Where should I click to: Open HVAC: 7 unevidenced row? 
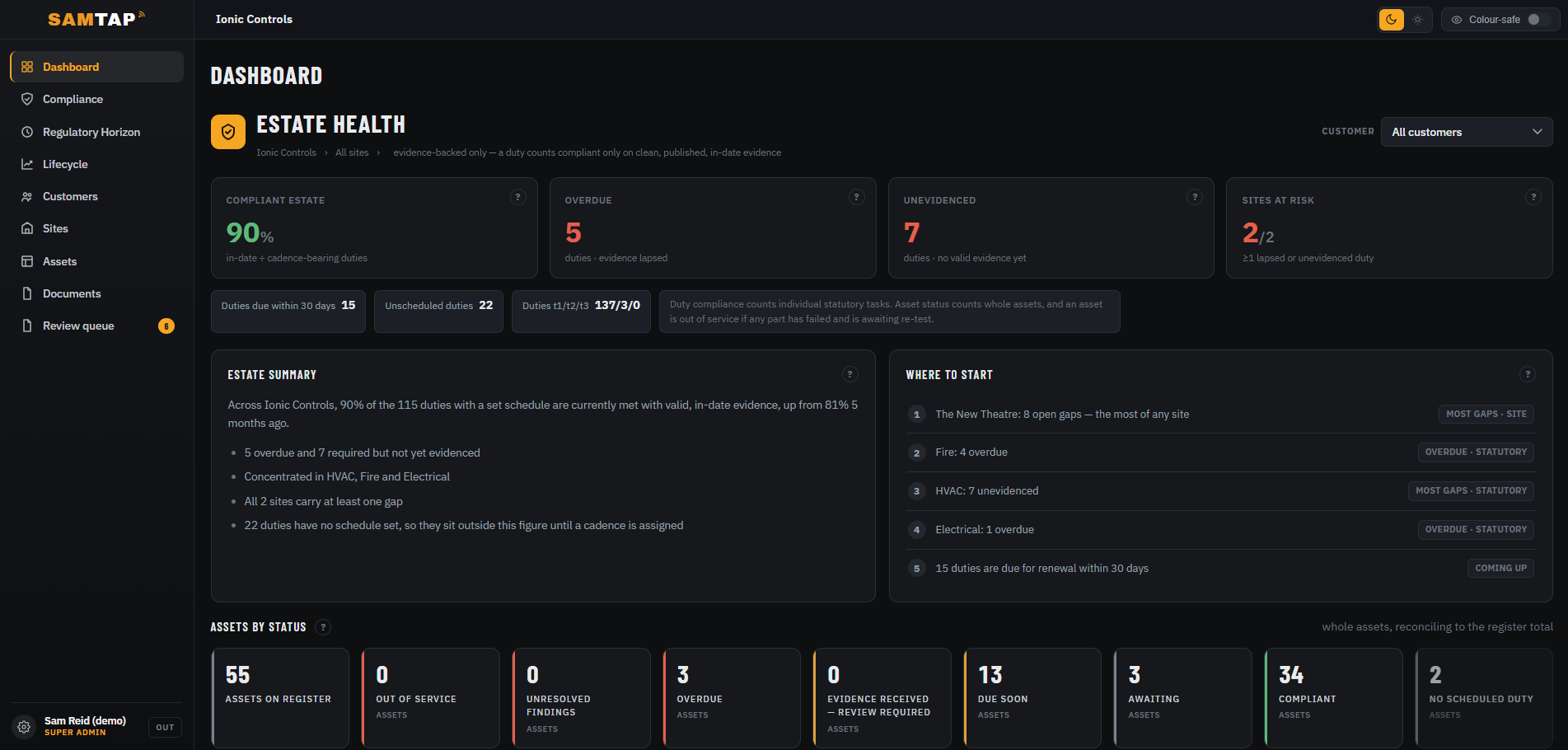1220,490
